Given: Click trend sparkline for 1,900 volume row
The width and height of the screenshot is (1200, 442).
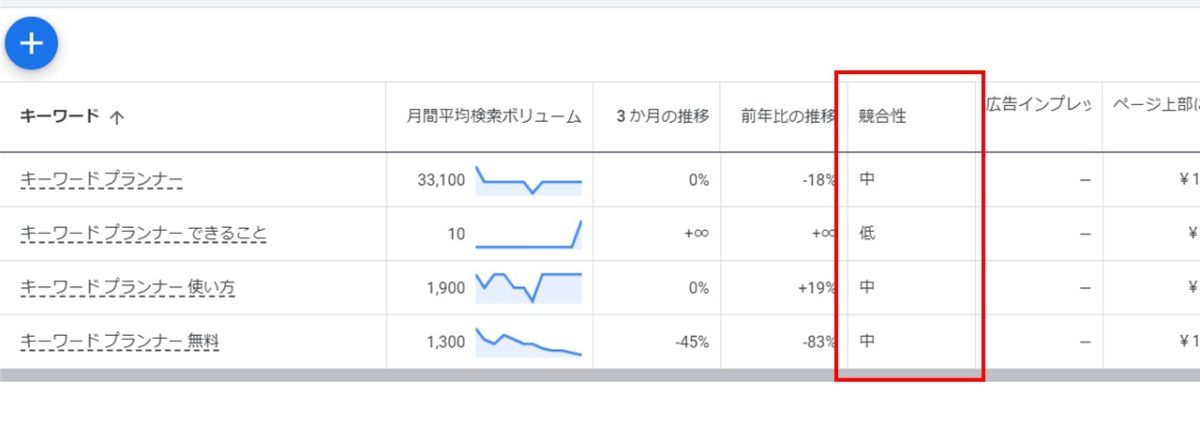Looking at the screenshot, I should pos(528,287).
